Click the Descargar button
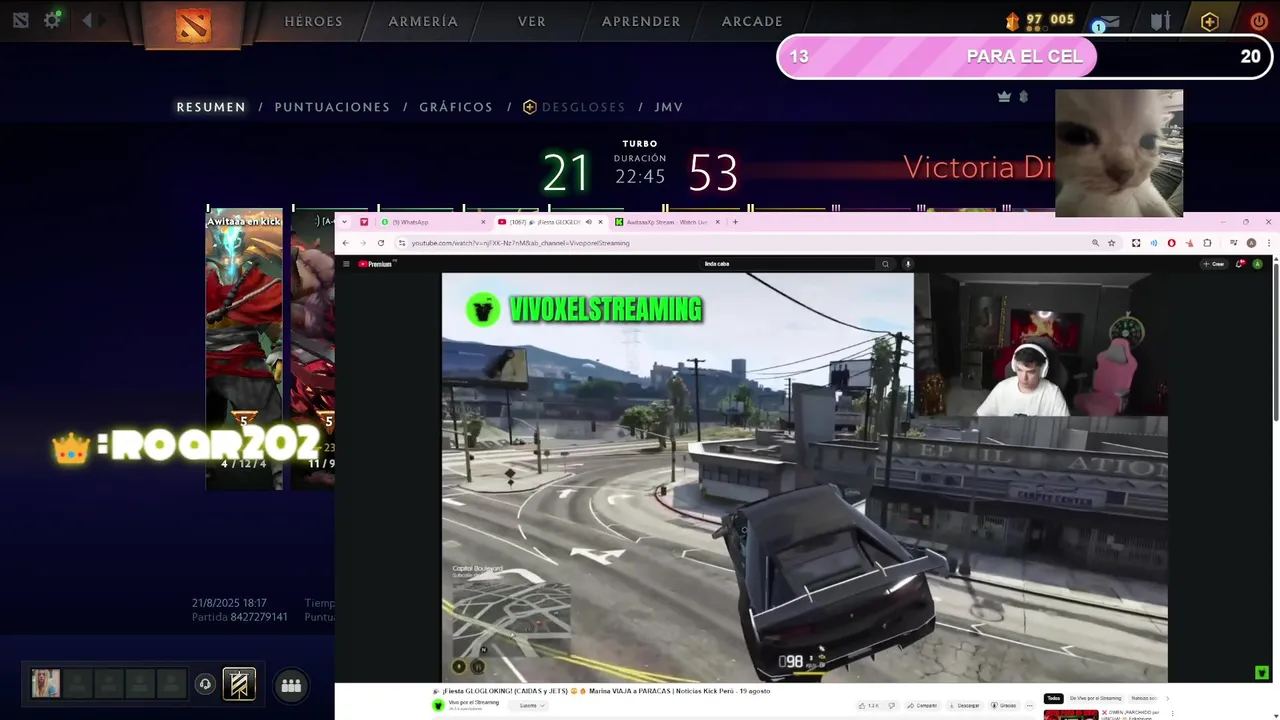This screenshot has height=720, width=1280. point(964,706)
